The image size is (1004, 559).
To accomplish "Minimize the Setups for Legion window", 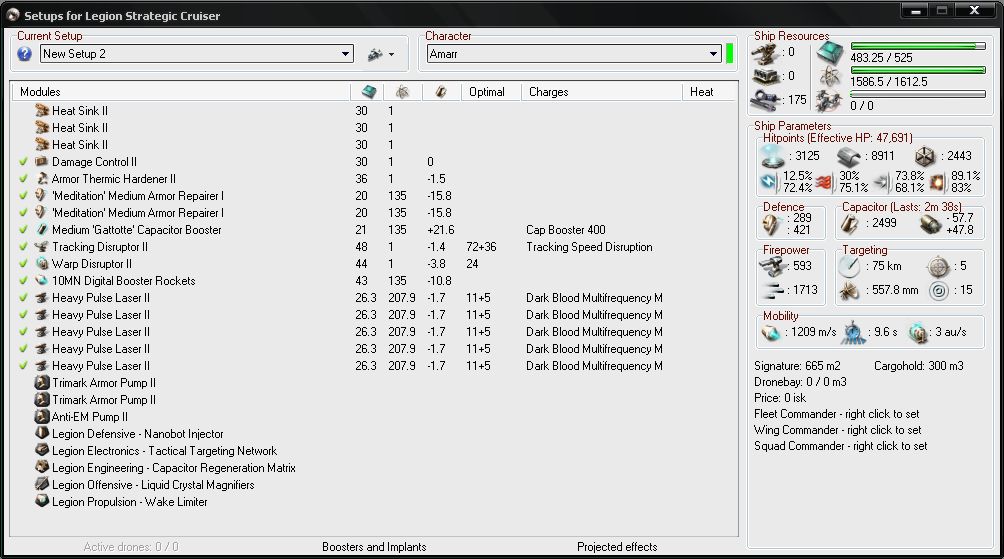I will (x=916, y=10).
